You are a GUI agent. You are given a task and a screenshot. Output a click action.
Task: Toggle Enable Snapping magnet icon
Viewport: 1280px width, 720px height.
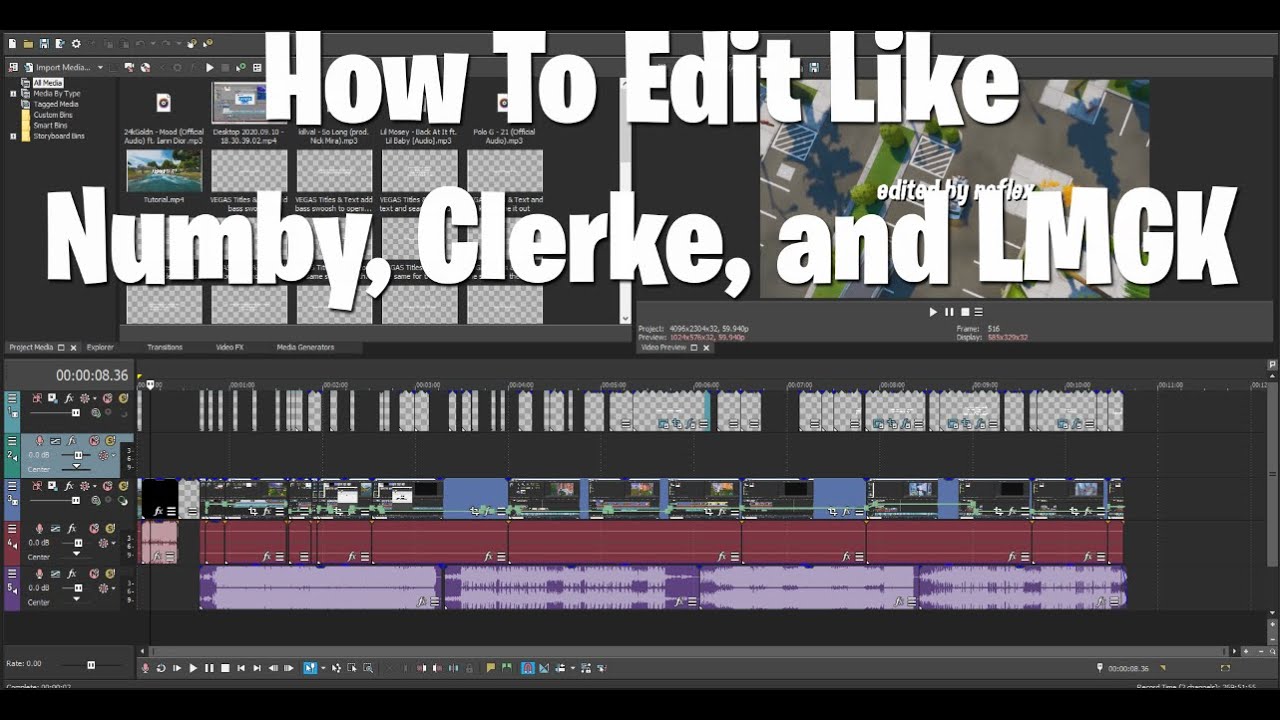(527, 668)
